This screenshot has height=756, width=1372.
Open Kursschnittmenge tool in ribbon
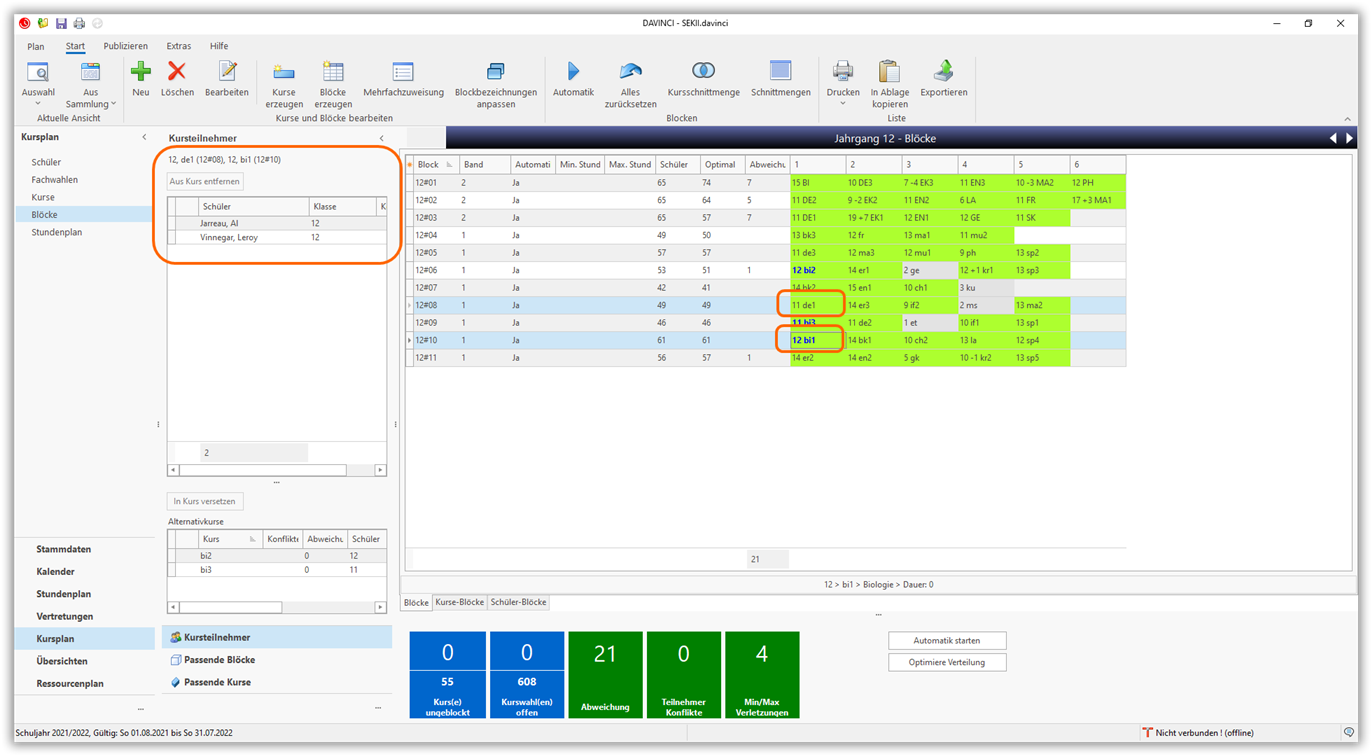703,72
